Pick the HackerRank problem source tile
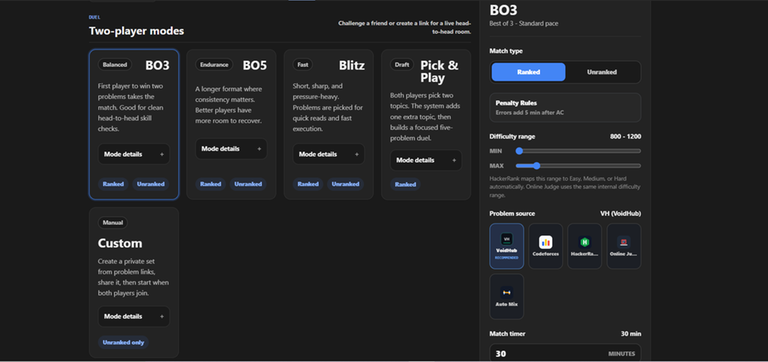The height and width of the screenshot is (362, 768). pos(584,246)
